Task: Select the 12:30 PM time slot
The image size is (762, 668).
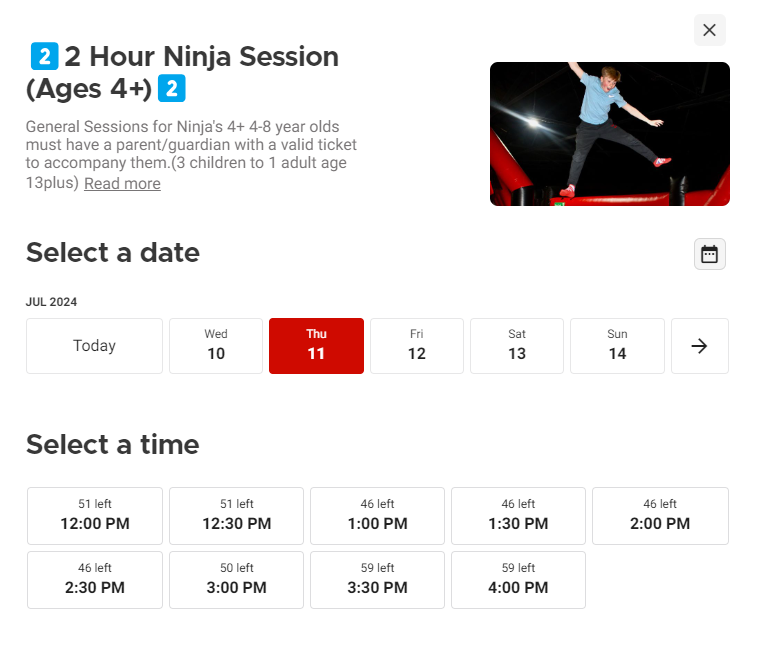Action: point(236,516)
